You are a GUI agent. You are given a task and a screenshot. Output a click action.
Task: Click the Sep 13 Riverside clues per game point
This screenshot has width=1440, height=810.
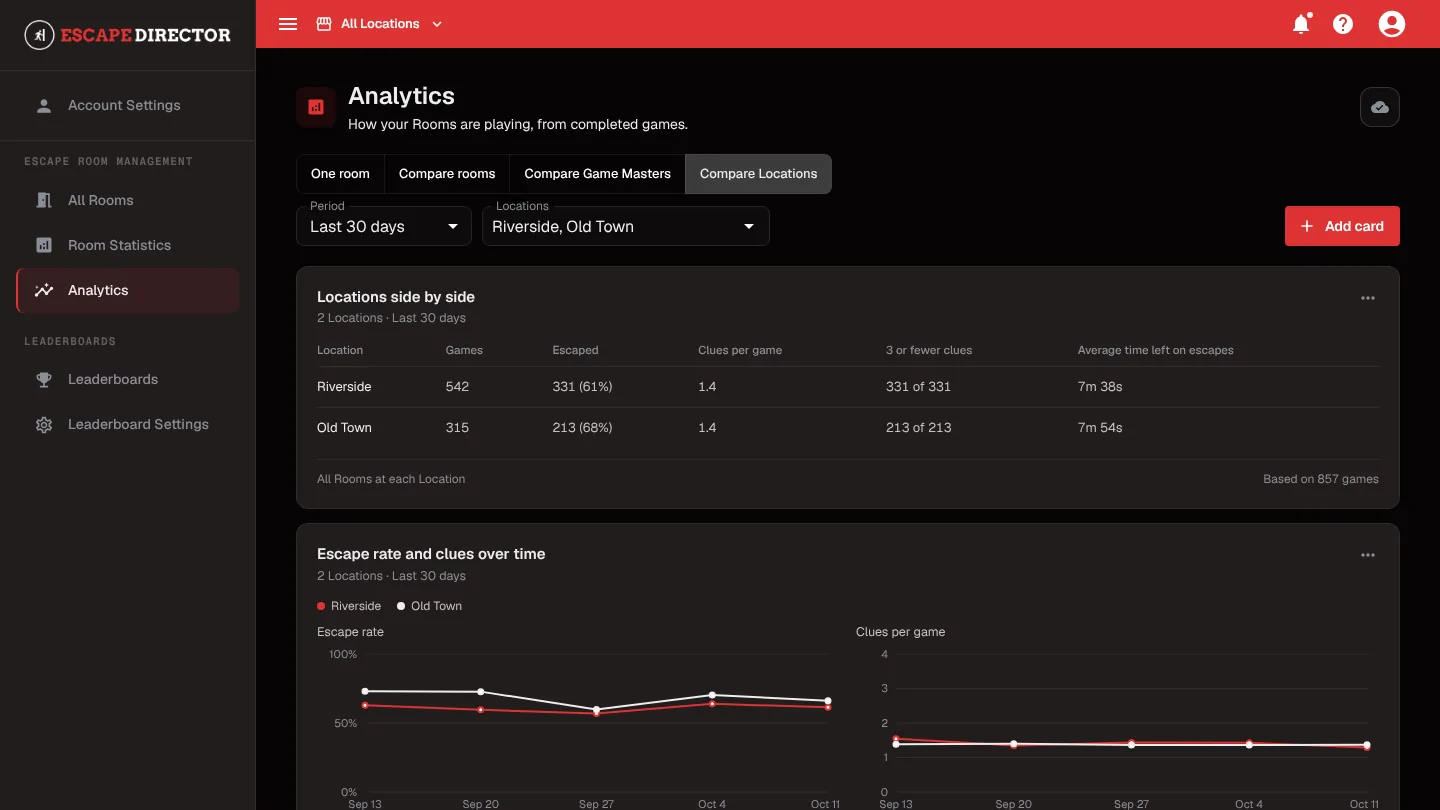click(x=896, y=739)
